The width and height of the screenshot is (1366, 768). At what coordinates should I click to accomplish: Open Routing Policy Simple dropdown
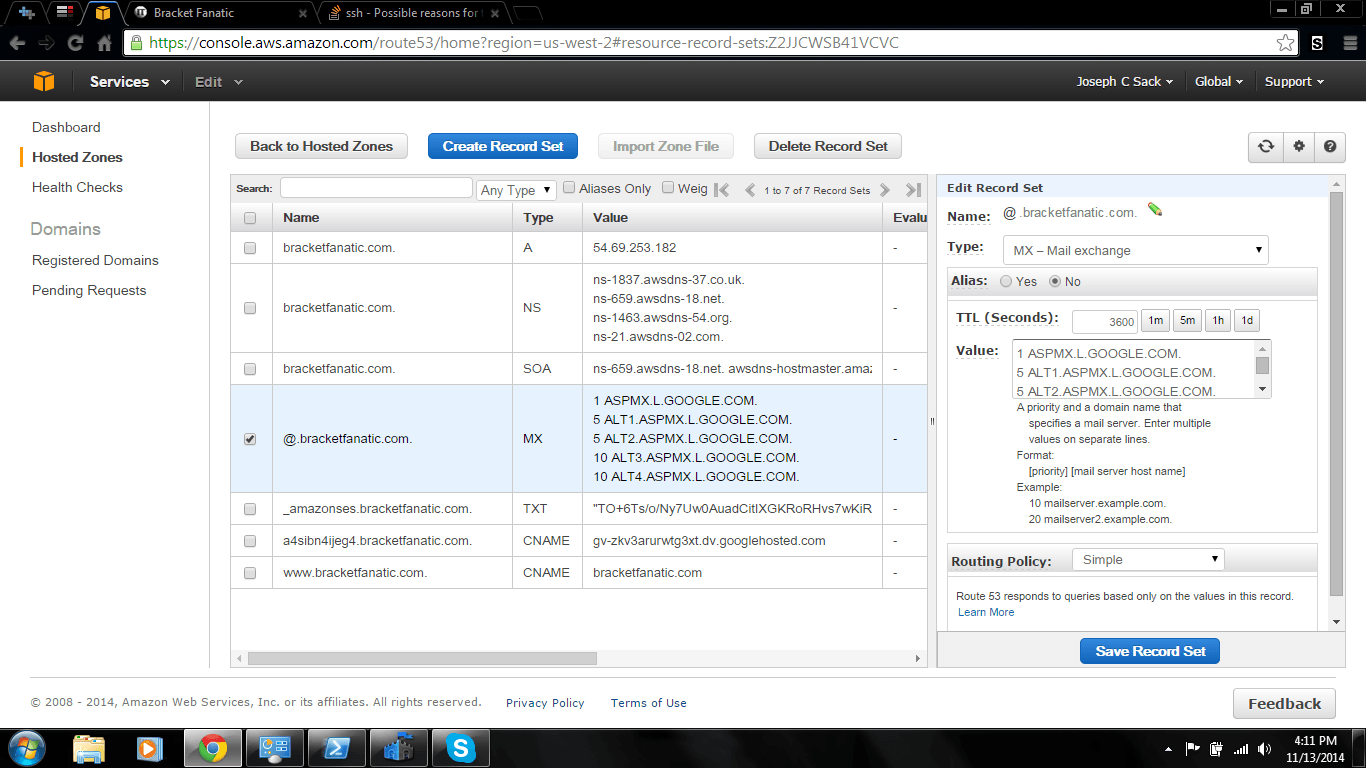point(1148,560)
